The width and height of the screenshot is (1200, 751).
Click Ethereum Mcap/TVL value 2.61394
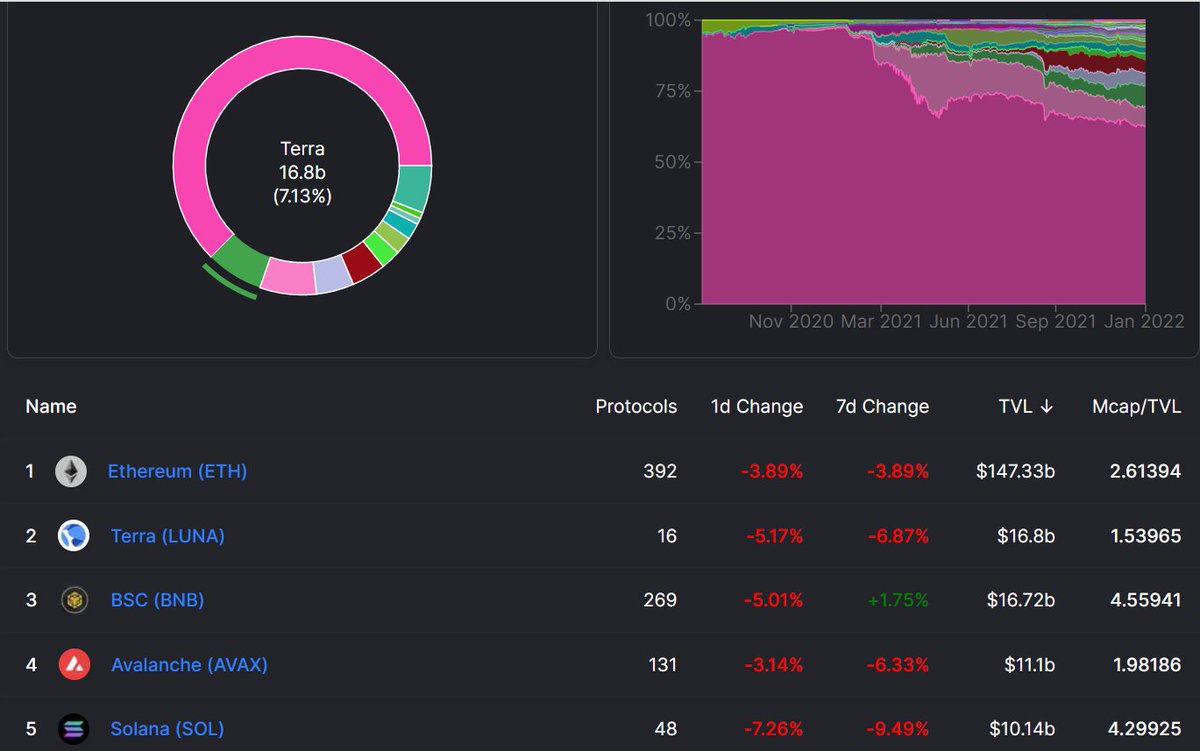(x=1145, y=471)
